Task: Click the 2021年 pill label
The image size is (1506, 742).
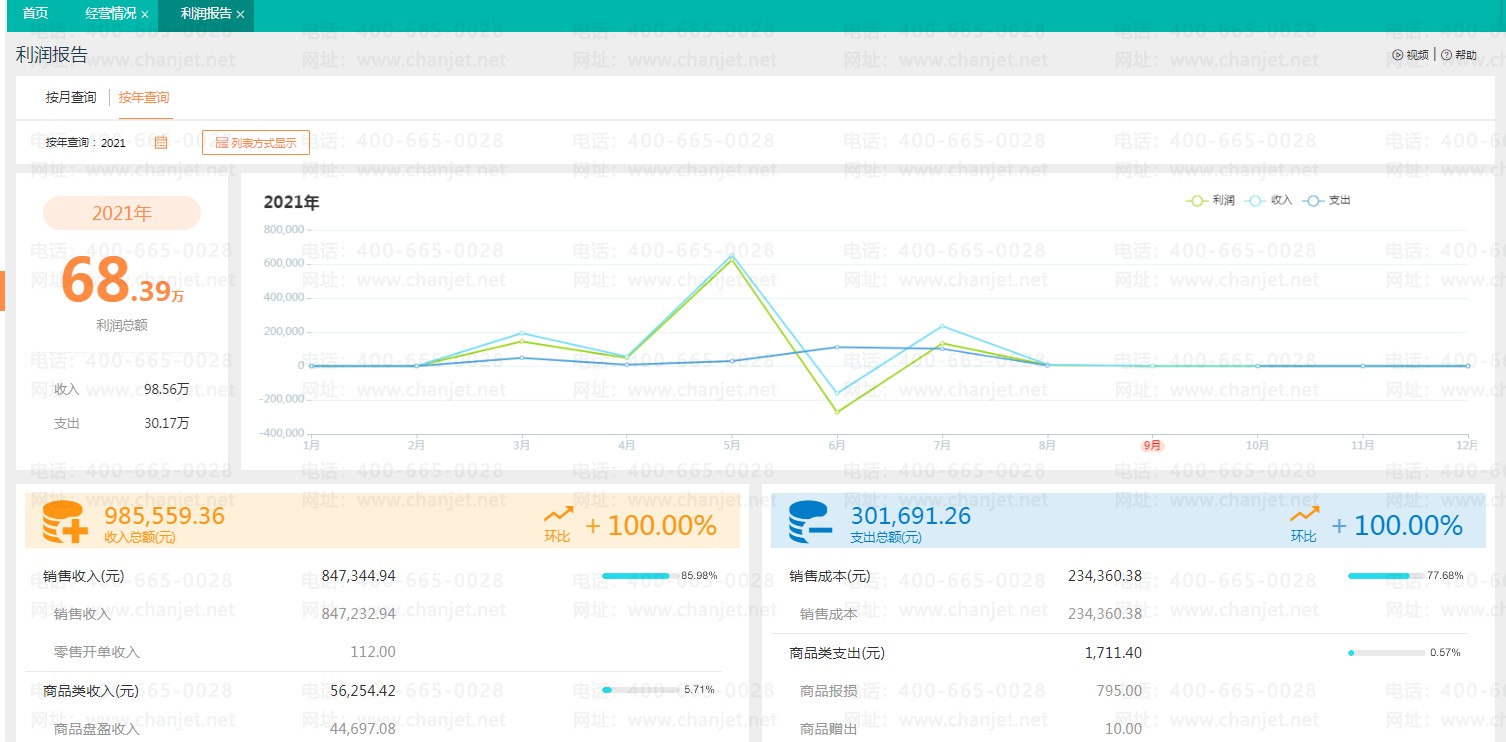Action: point(122,213)
